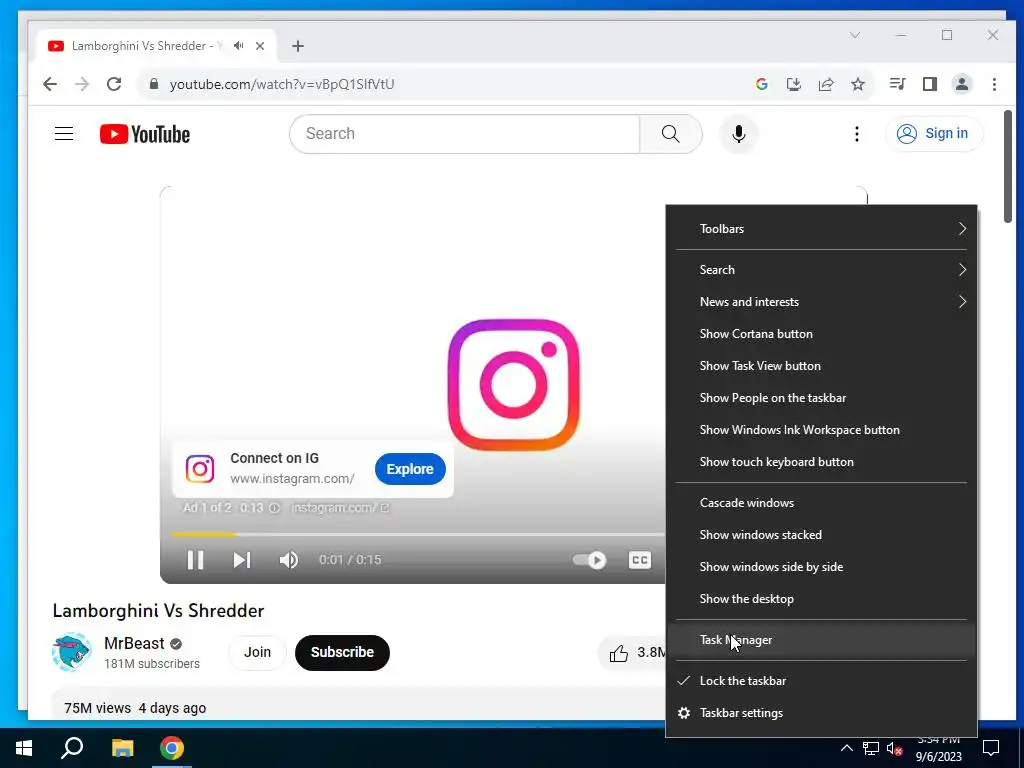The height and width of the screenshot is (768, 1024).
Task: Mute tab via speaker icon on tab
Action: [x=239, y=46]
